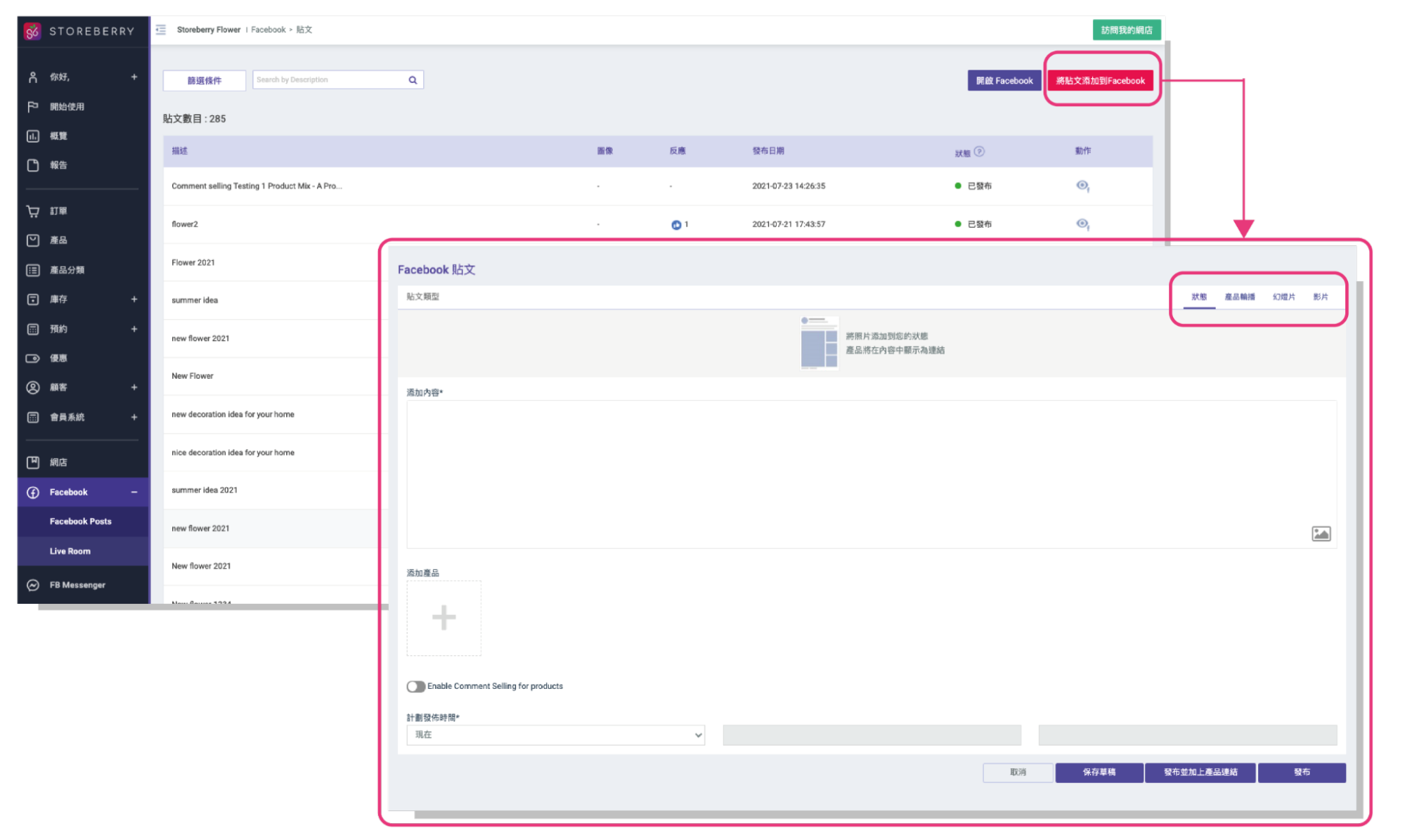Open 訂單 orders cart icon

point(32,211)
